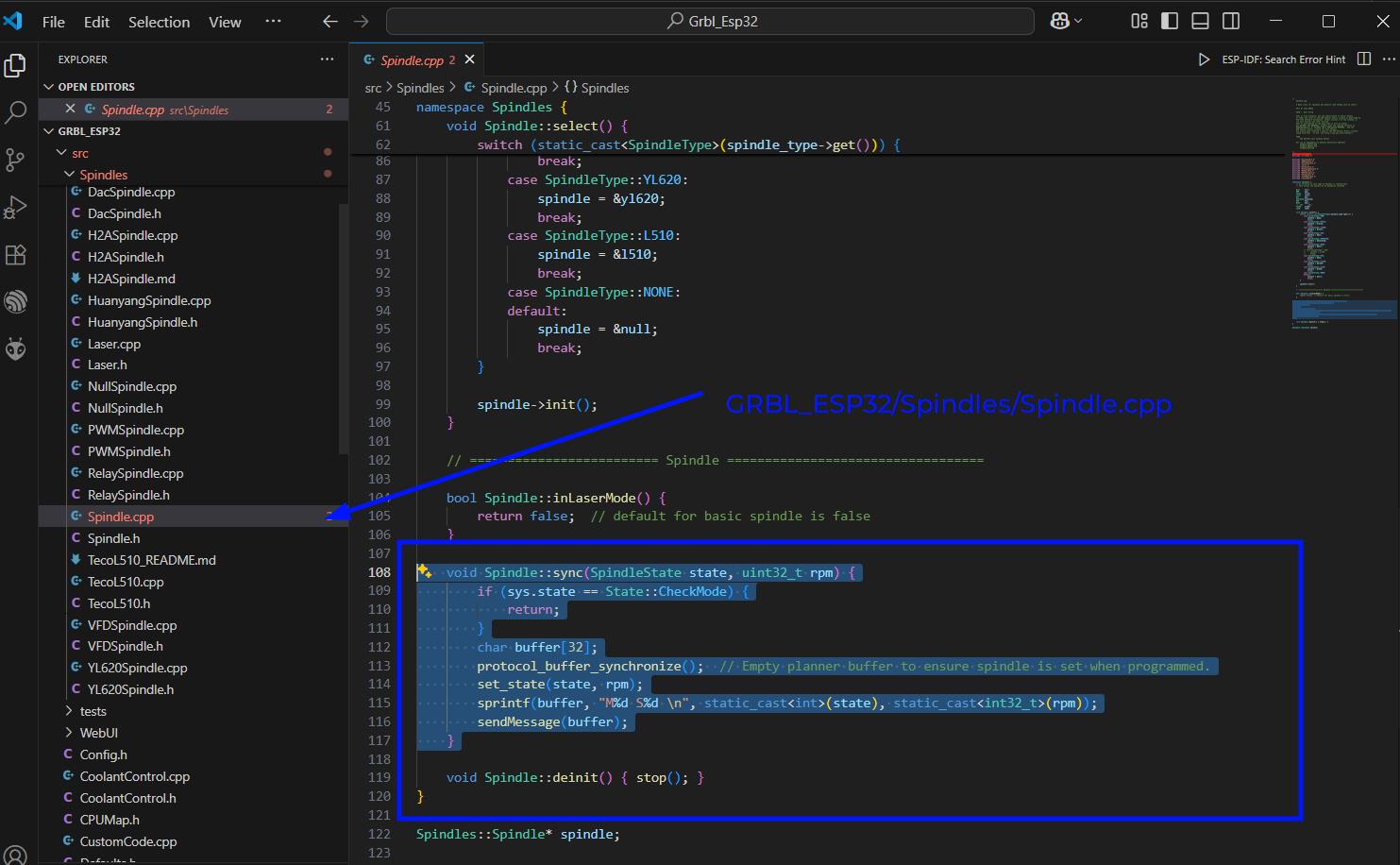
Task: Click the Customize Layout icon
Action: point(1139,21)
